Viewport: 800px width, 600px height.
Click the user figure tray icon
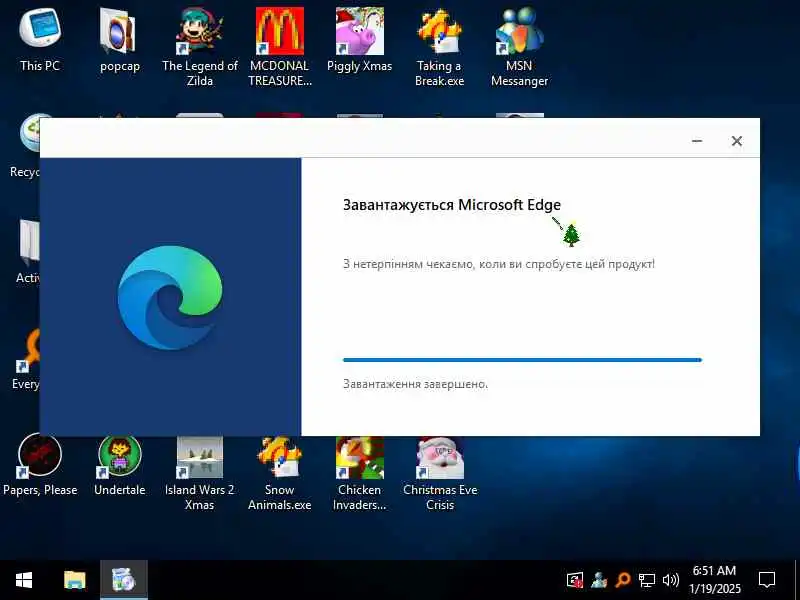(x=599, y=580)
